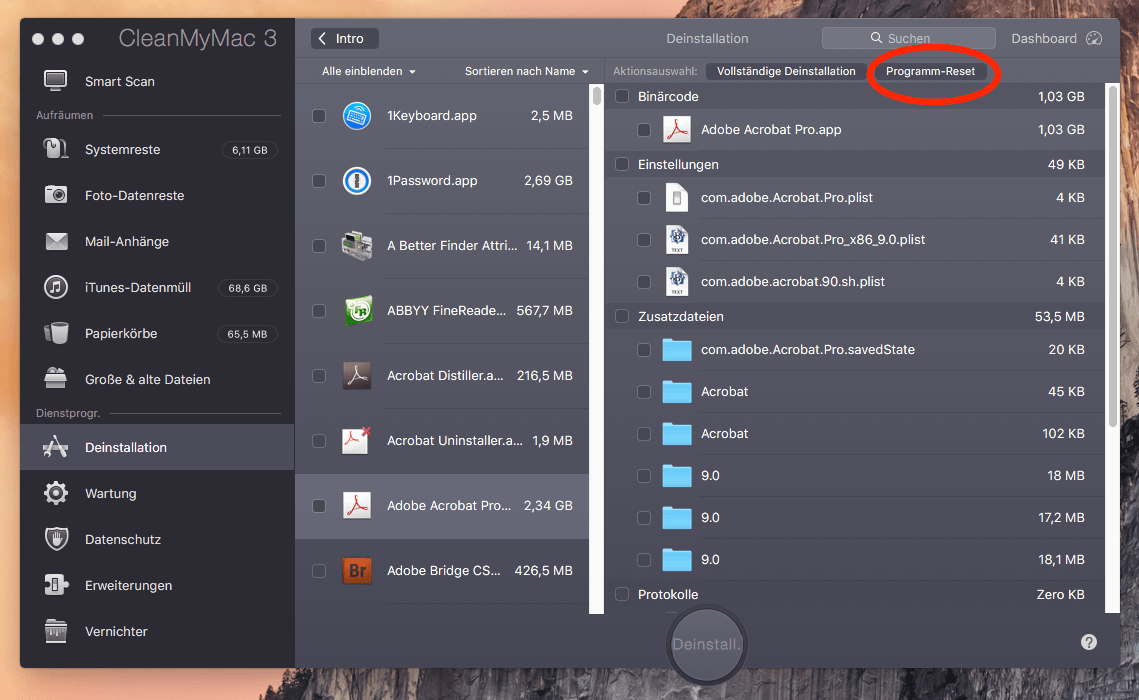
Task: Open Große & alte Dateien icon
Action: click(56, 378)
